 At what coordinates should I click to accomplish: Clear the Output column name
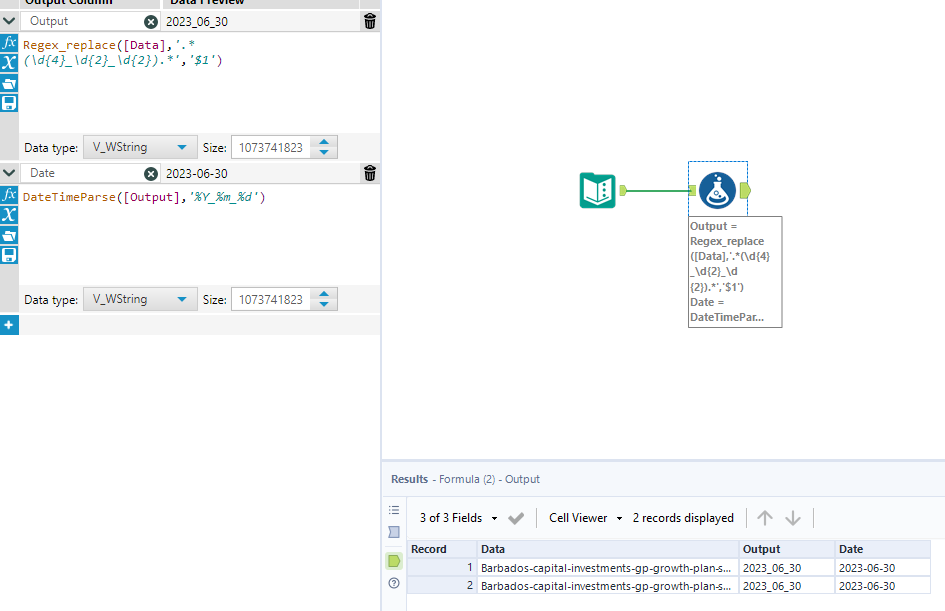click(x=151, y=22)
